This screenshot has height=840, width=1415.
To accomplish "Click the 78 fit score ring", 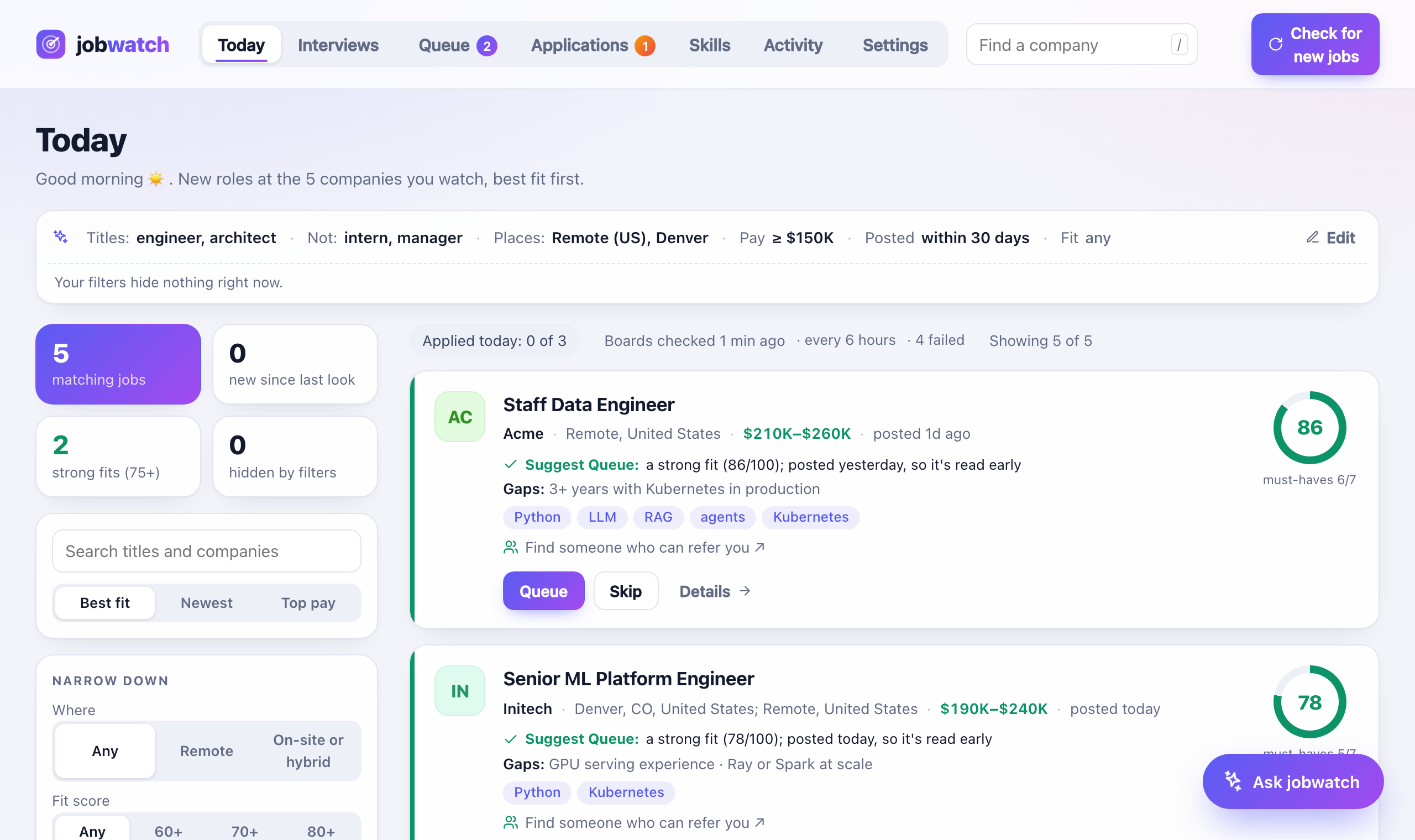I will 1309,702.
